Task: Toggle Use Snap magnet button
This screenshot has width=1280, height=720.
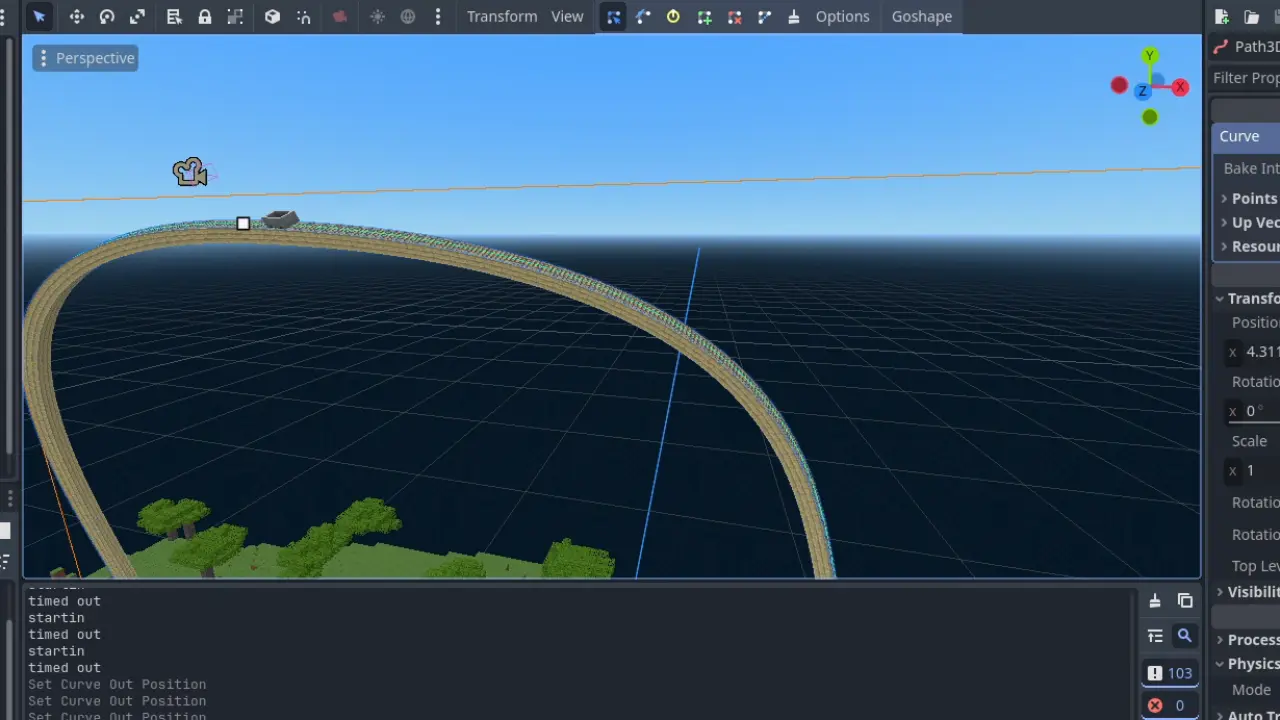Action: coord(303,17)
